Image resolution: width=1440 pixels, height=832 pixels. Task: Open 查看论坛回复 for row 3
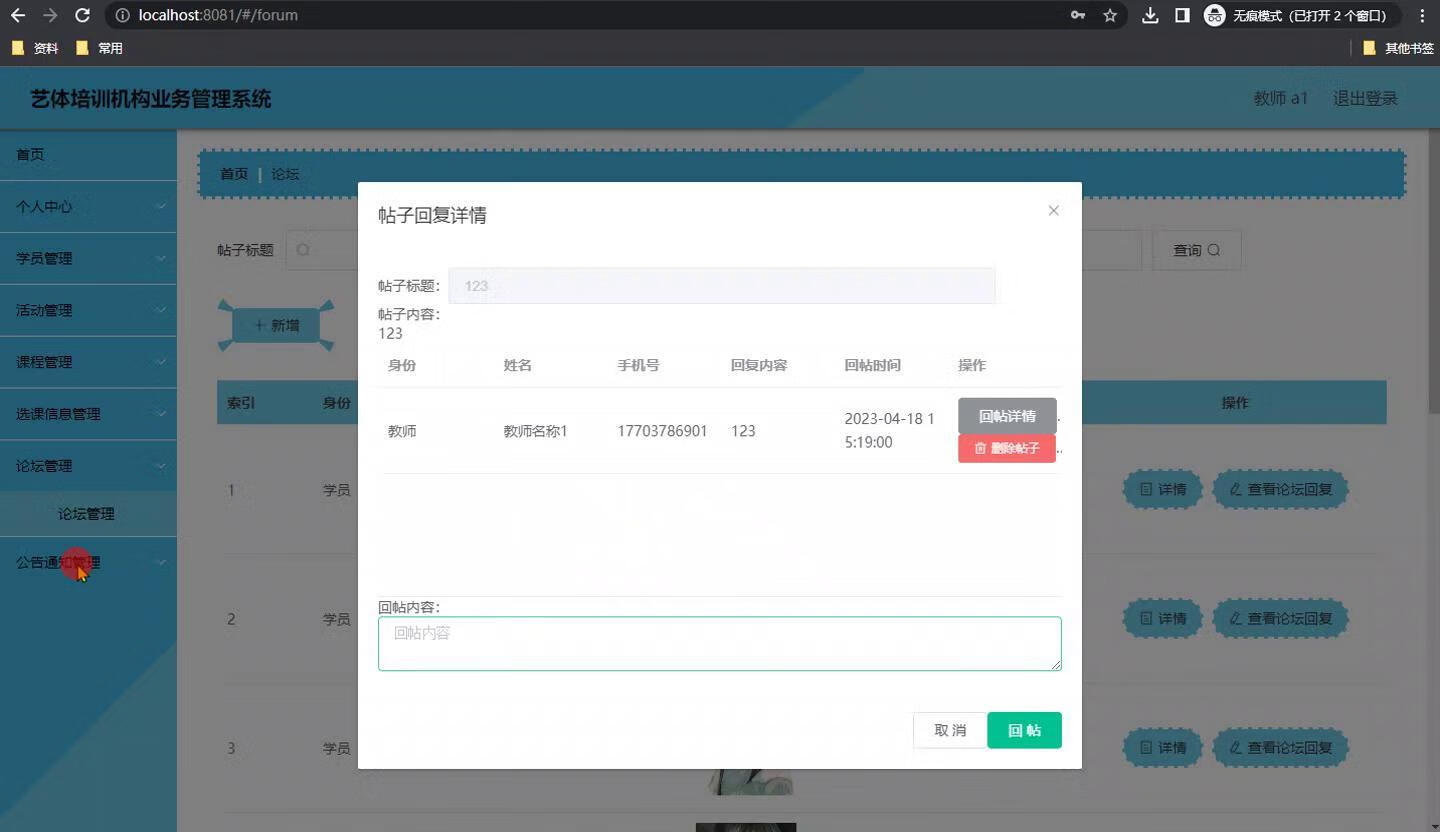pos(1280,748)
